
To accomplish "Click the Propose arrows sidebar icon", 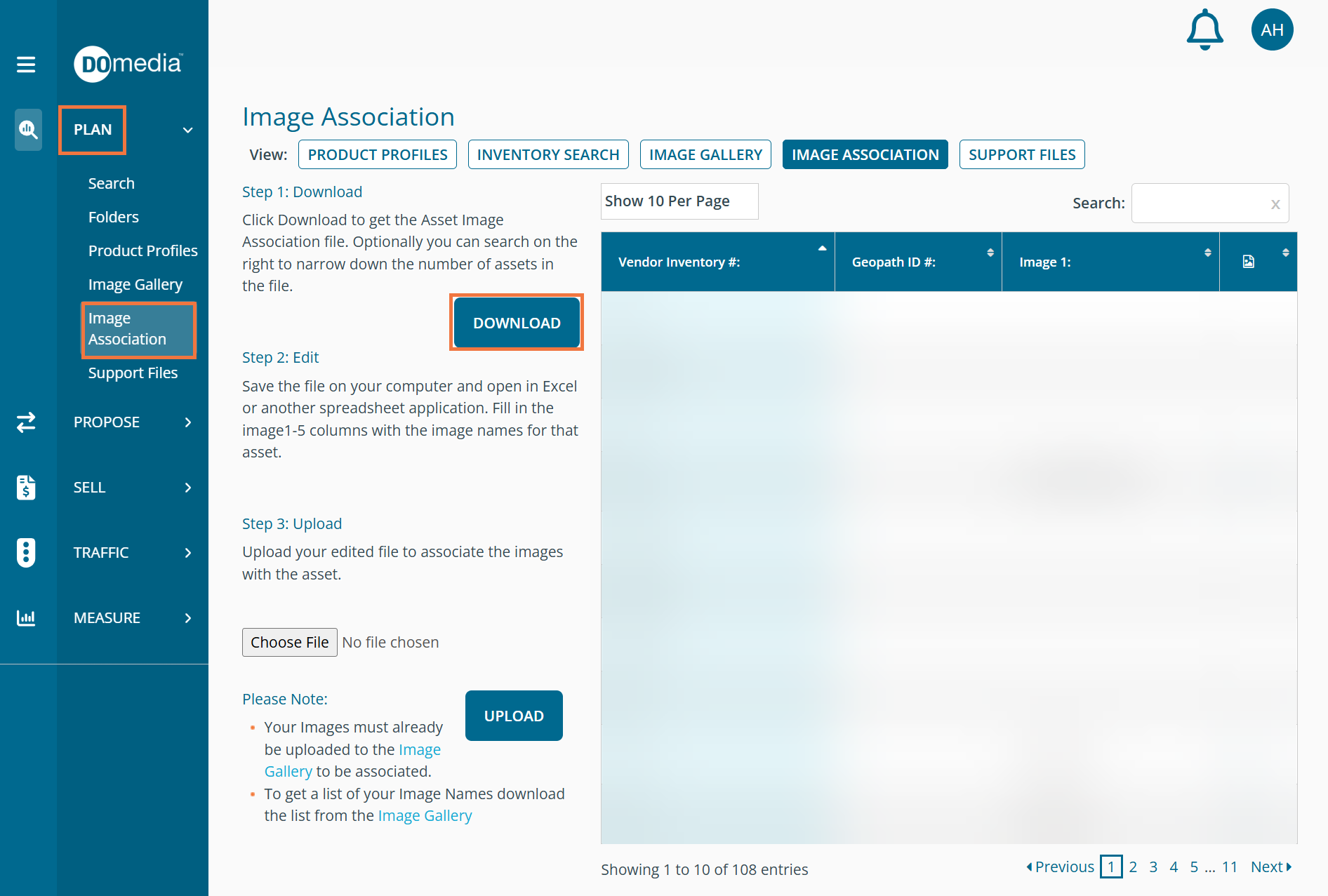I will pos(26,422).
